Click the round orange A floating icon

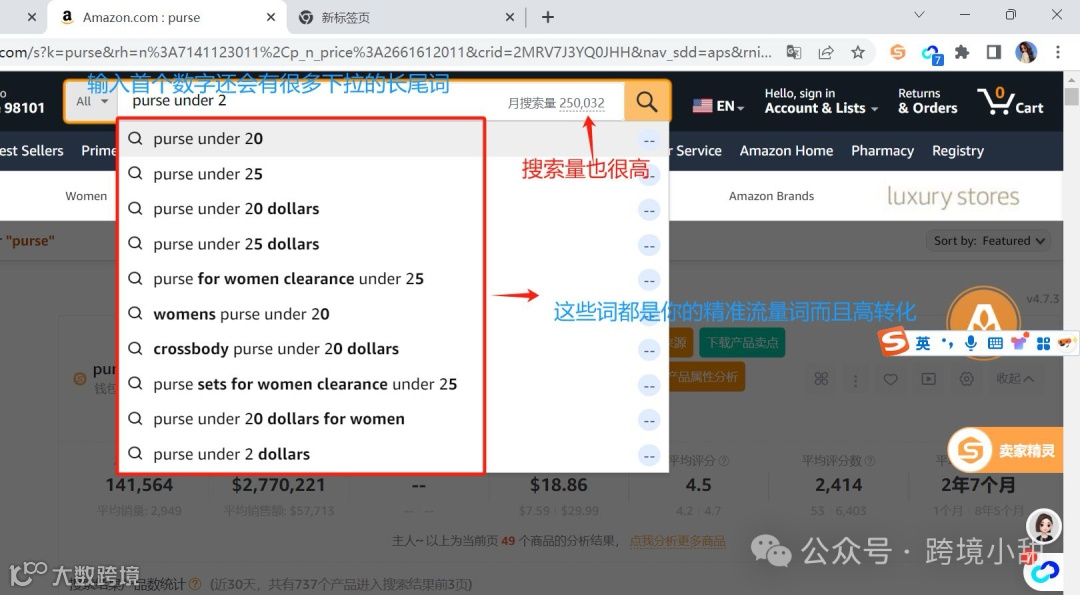984,320
